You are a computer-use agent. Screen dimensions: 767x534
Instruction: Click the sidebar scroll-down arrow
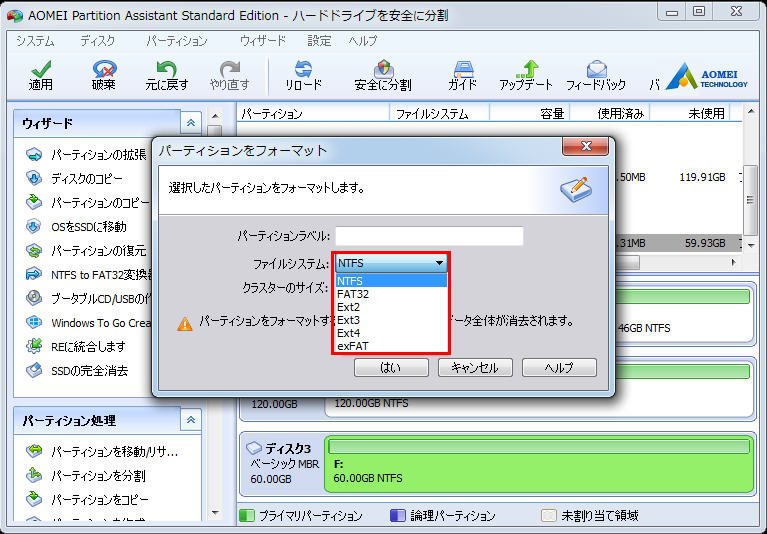[x=215, y=512]
